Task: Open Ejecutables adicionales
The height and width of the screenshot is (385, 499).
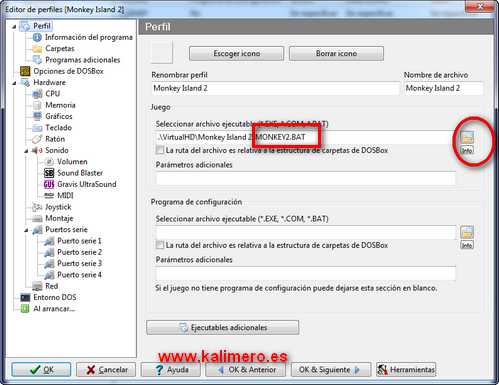Action: 223,328
